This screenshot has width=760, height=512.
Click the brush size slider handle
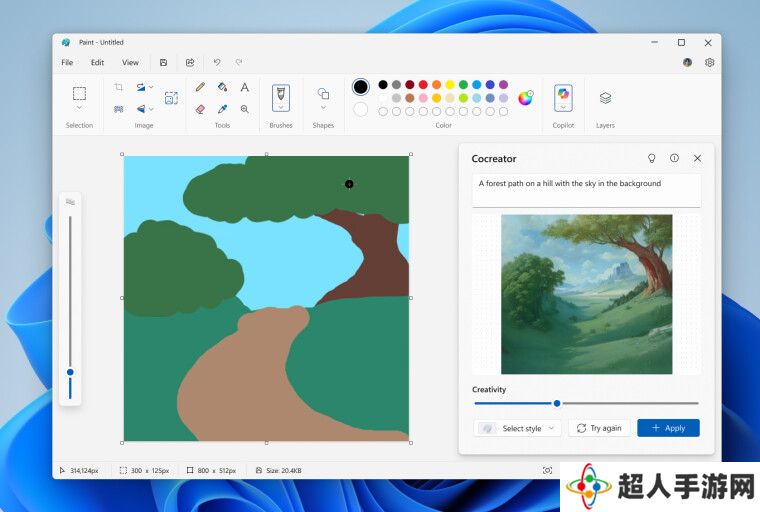pyautogui.click(x=70, y=372)
